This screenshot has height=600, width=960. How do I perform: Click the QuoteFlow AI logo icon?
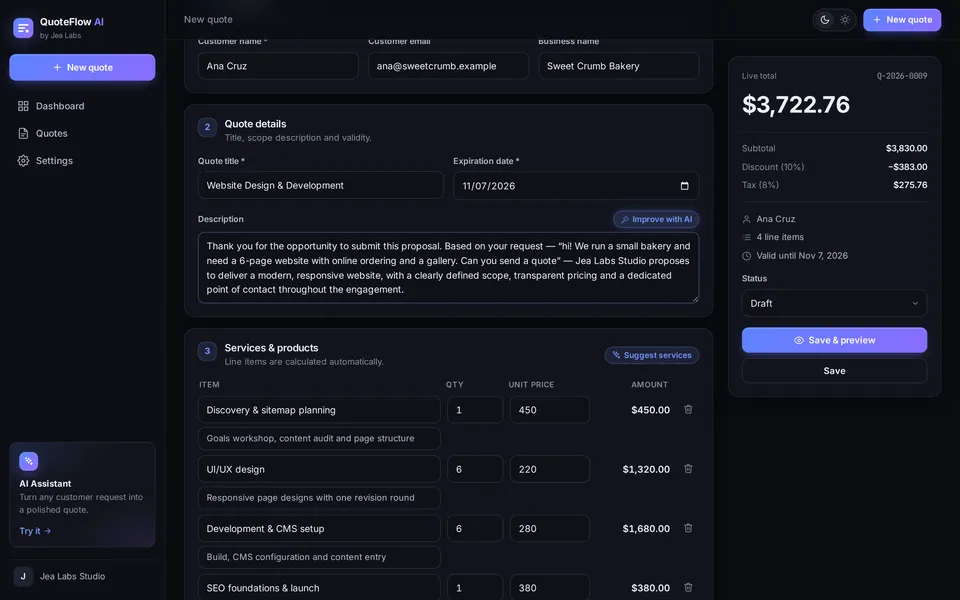(23, 28)
